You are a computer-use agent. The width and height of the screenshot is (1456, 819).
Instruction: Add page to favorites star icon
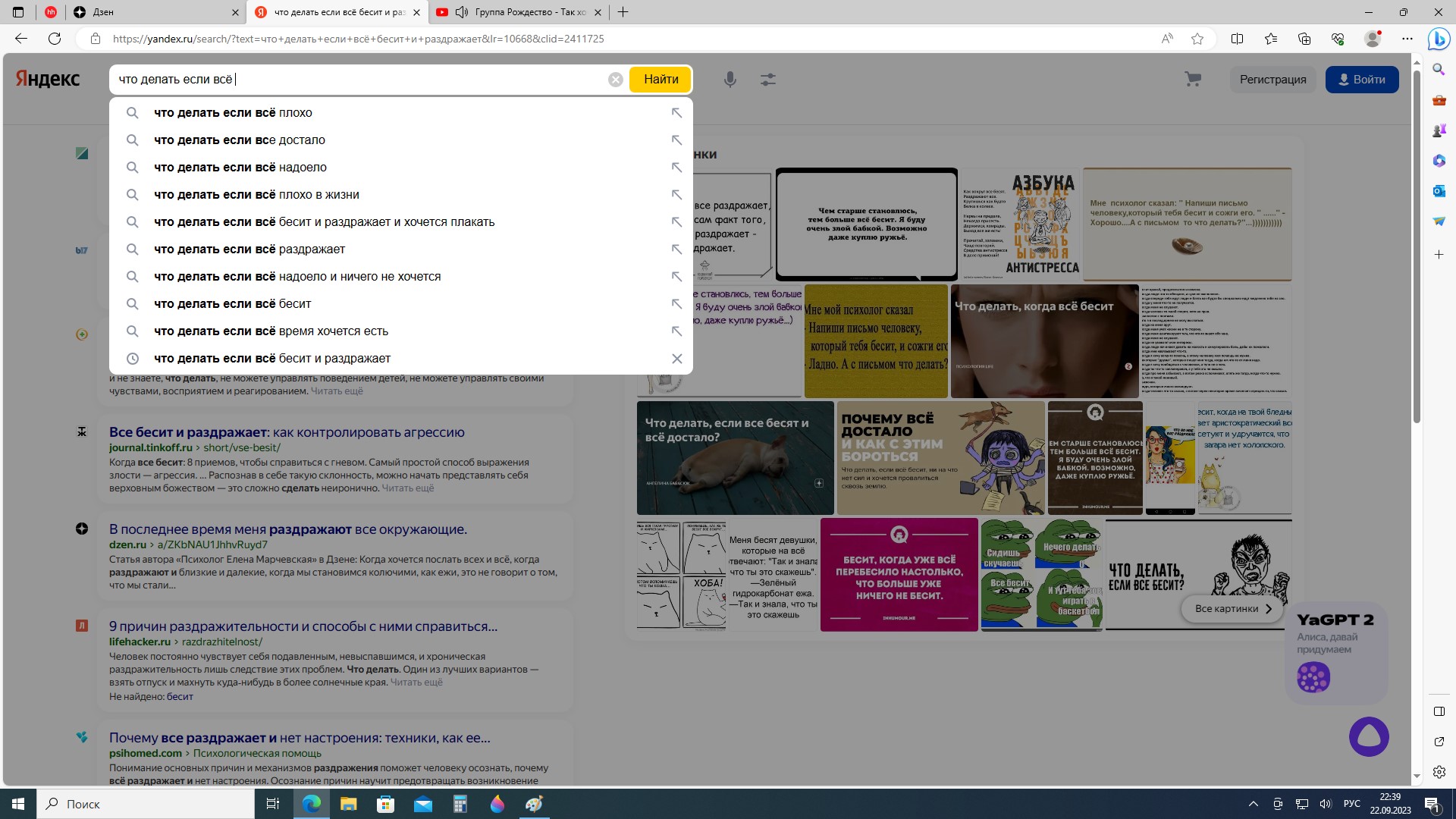pyautogui.click(x=1197, y=39)
